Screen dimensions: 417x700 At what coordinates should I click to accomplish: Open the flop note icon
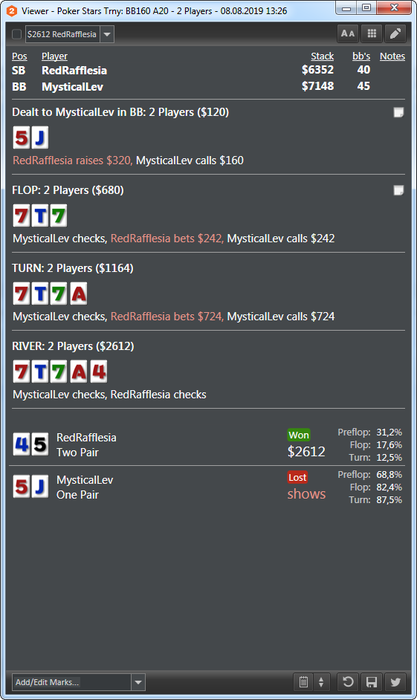tap(398, 190)
